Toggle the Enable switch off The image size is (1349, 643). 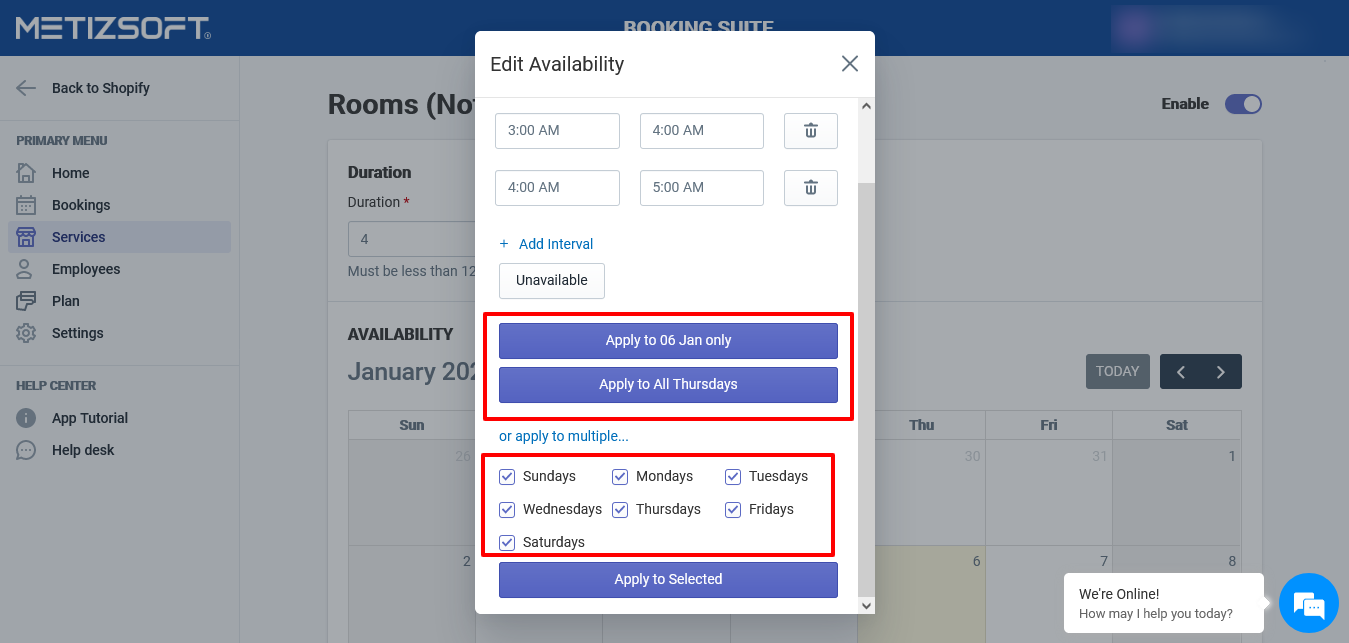click(x=1243, y=104)
